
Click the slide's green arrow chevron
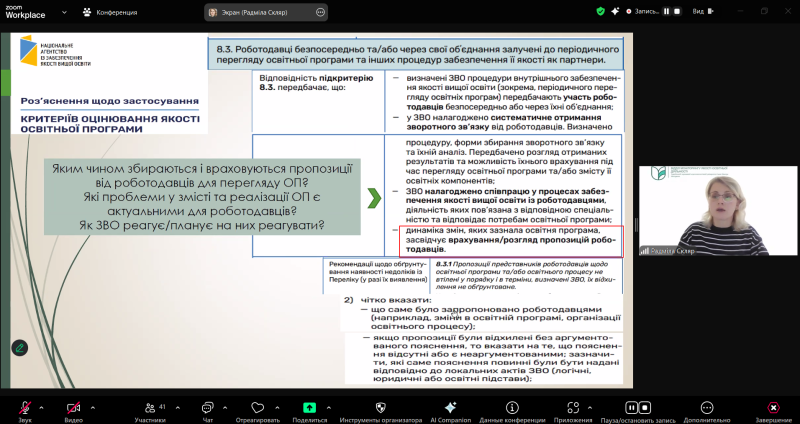pos(374,198)
